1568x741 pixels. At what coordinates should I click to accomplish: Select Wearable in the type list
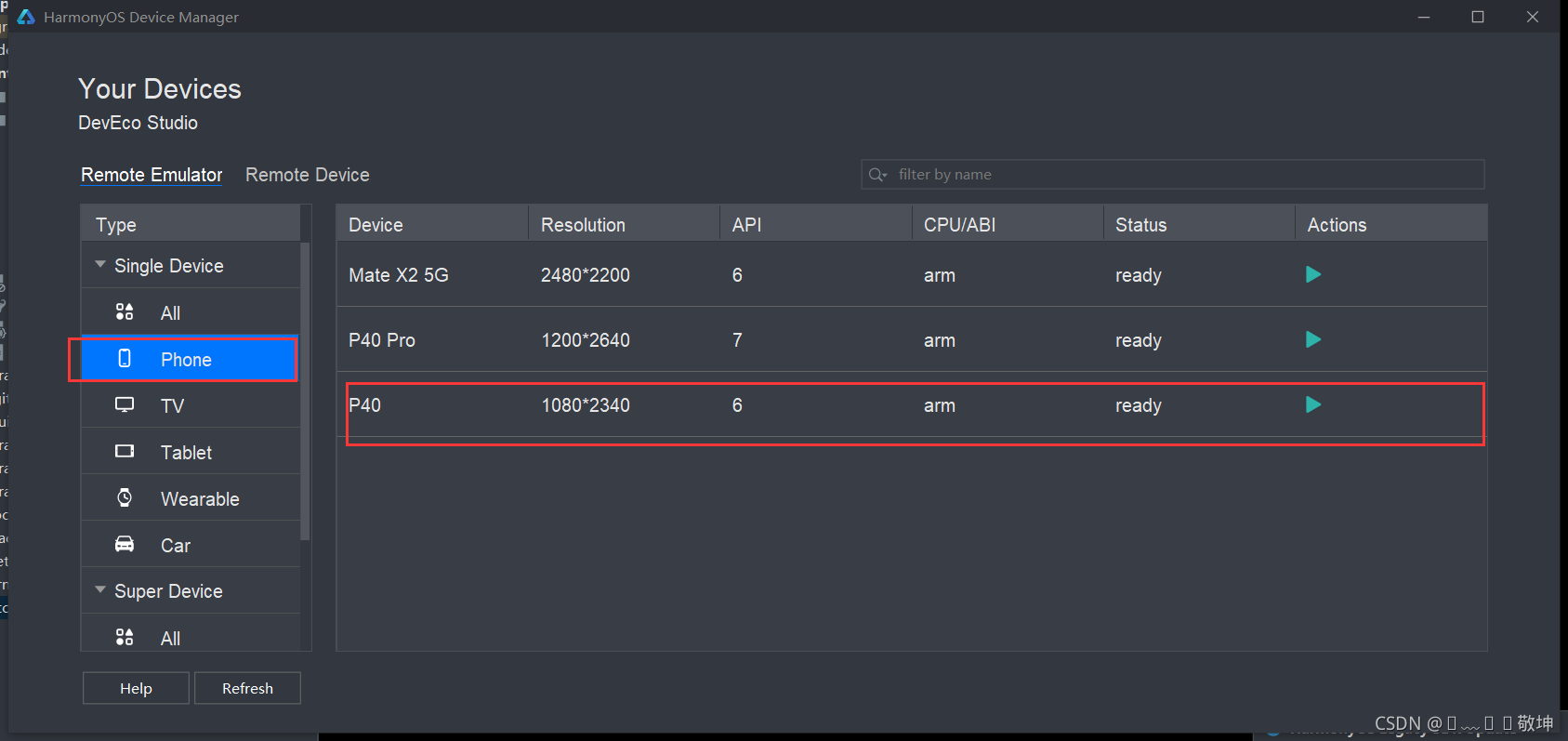[x=191, y=498]
